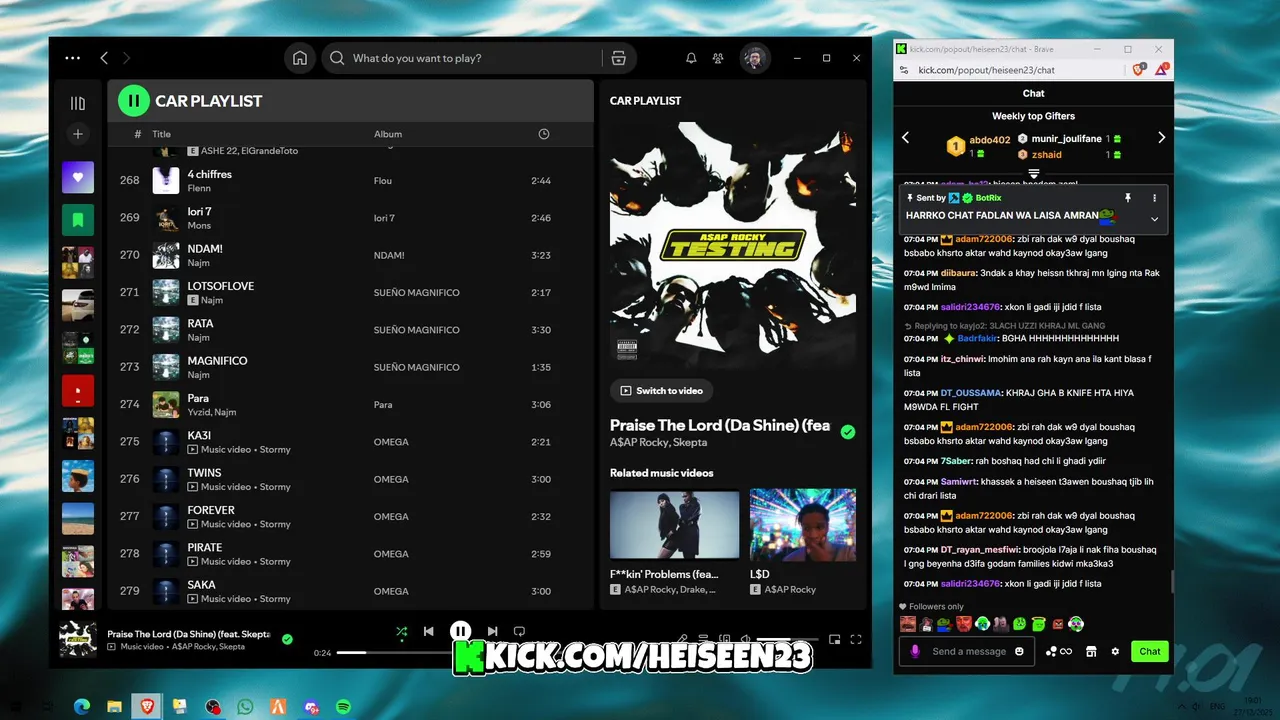Screen dimensions: 1280x720
Task: Open Spotify three-dots main menu
Action: point(72,58)
